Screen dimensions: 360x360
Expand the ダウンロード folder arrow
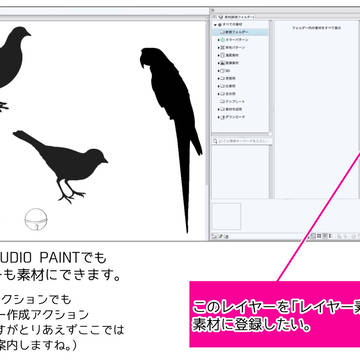click(x=219, y=117)
